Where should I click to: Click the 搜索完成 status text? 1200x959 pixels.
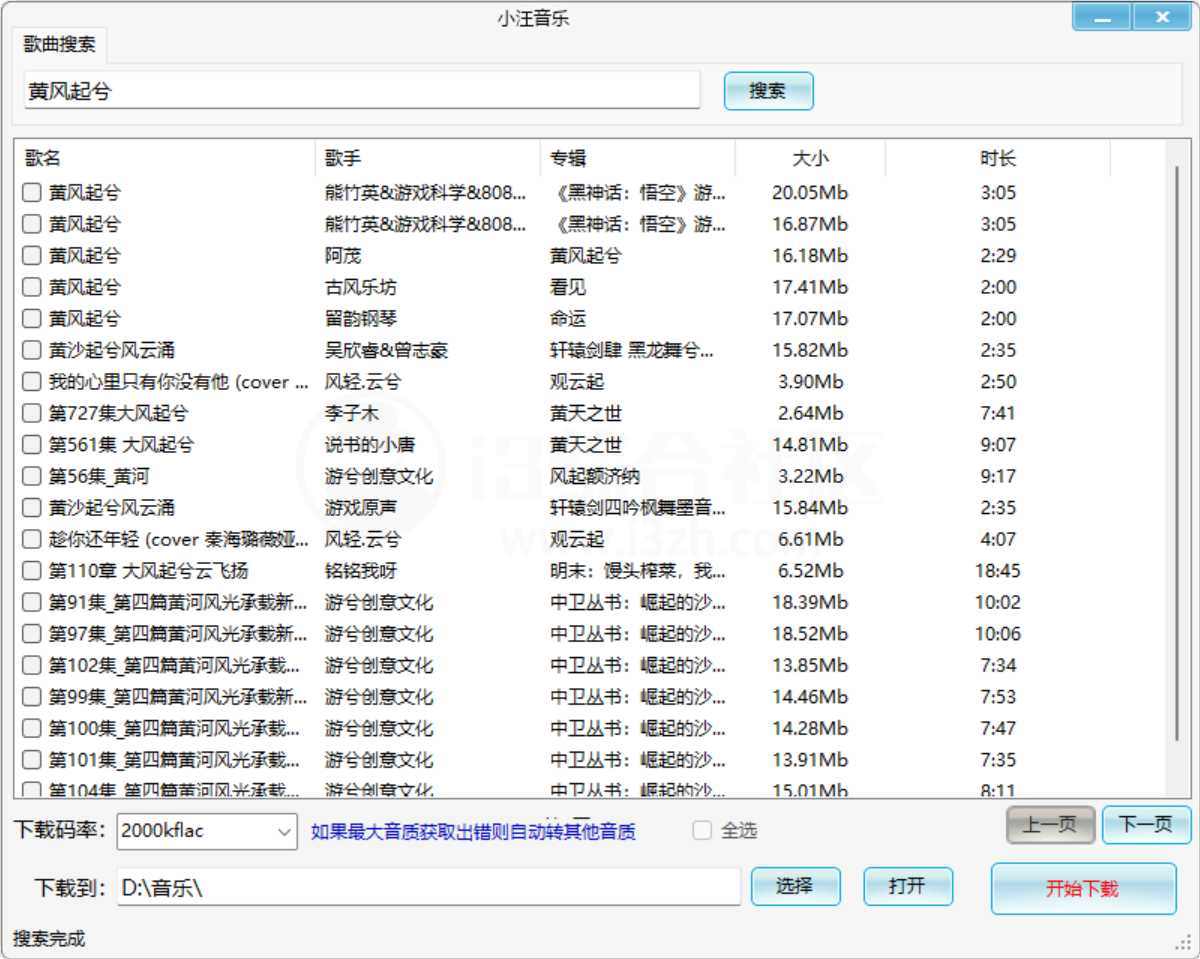(49, 939)
